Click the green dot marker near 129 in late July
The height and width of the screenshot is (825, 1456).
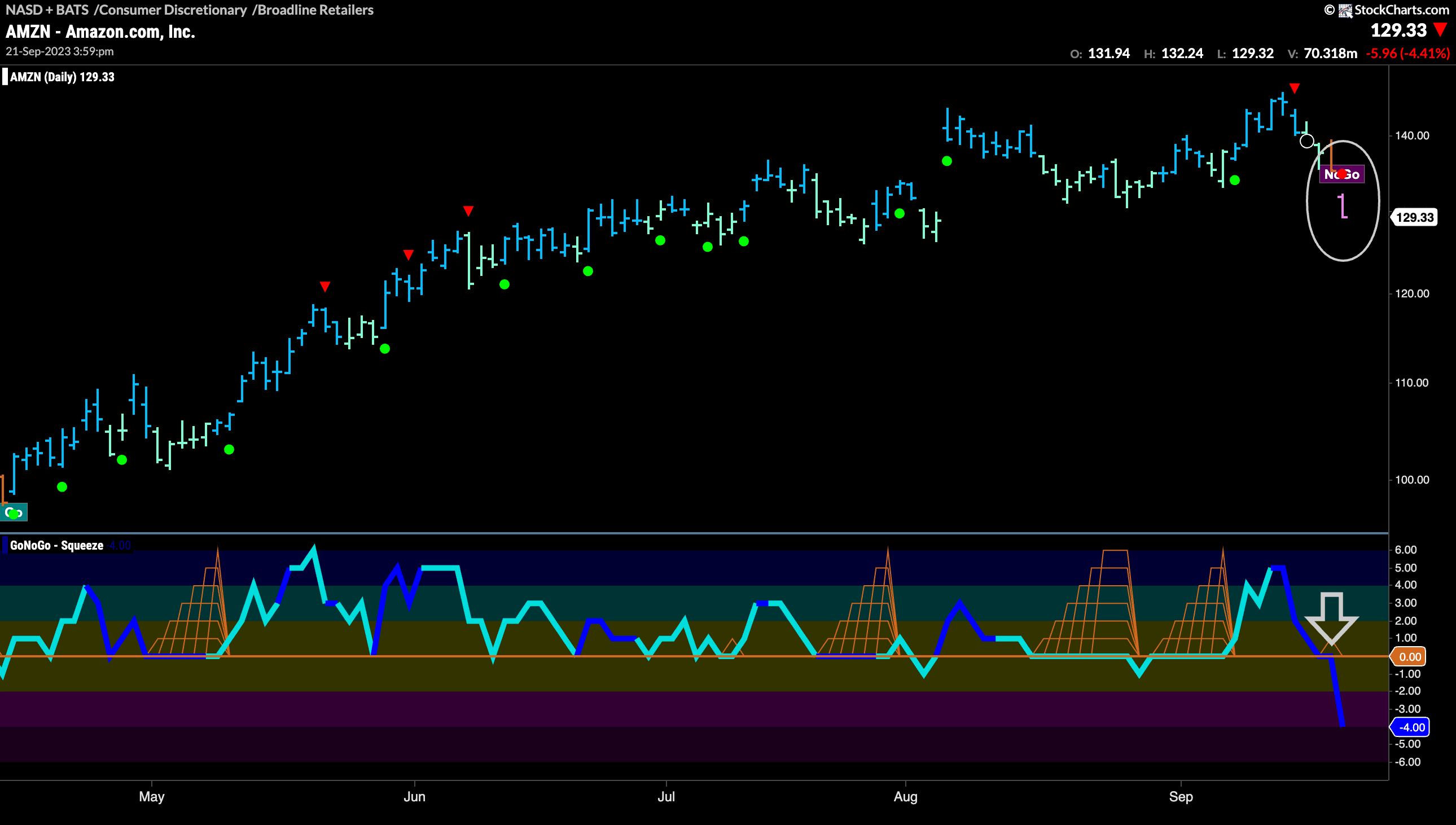[900, 214]
